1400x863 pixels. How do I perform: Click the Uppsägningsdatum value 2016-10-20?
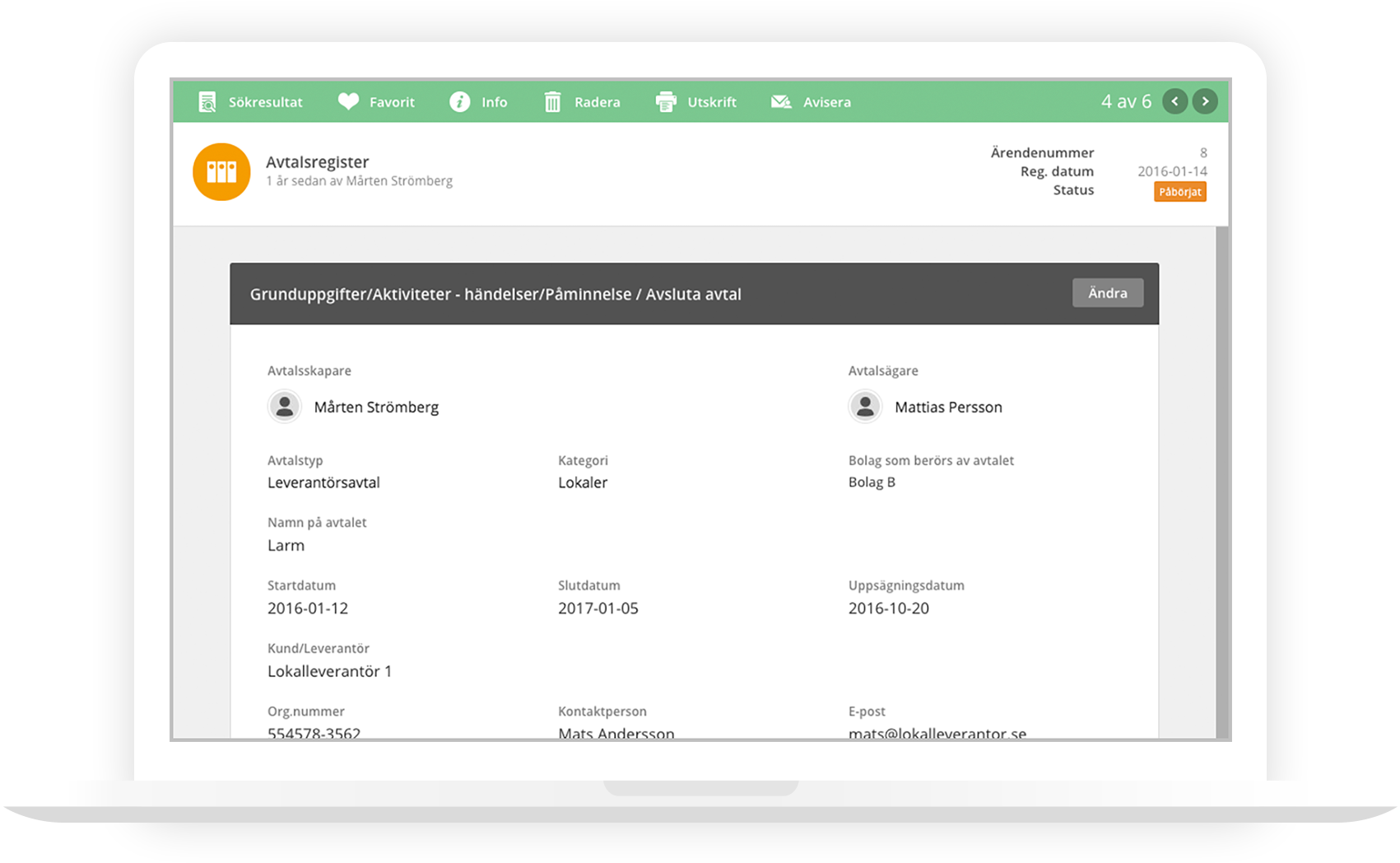888,609
